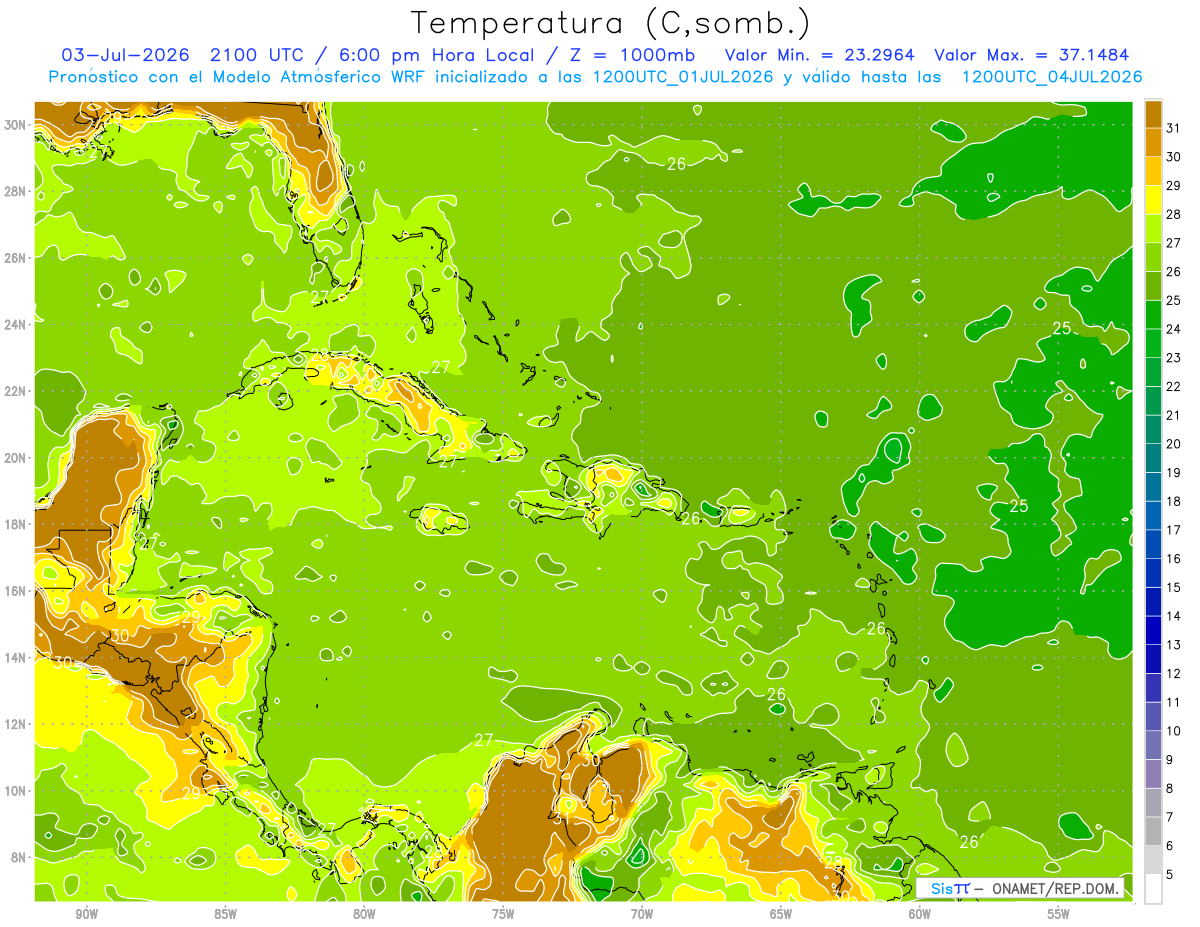1200x927 pixels.
Task: Click latitude label "16N"
Action: tap(16, 591)
